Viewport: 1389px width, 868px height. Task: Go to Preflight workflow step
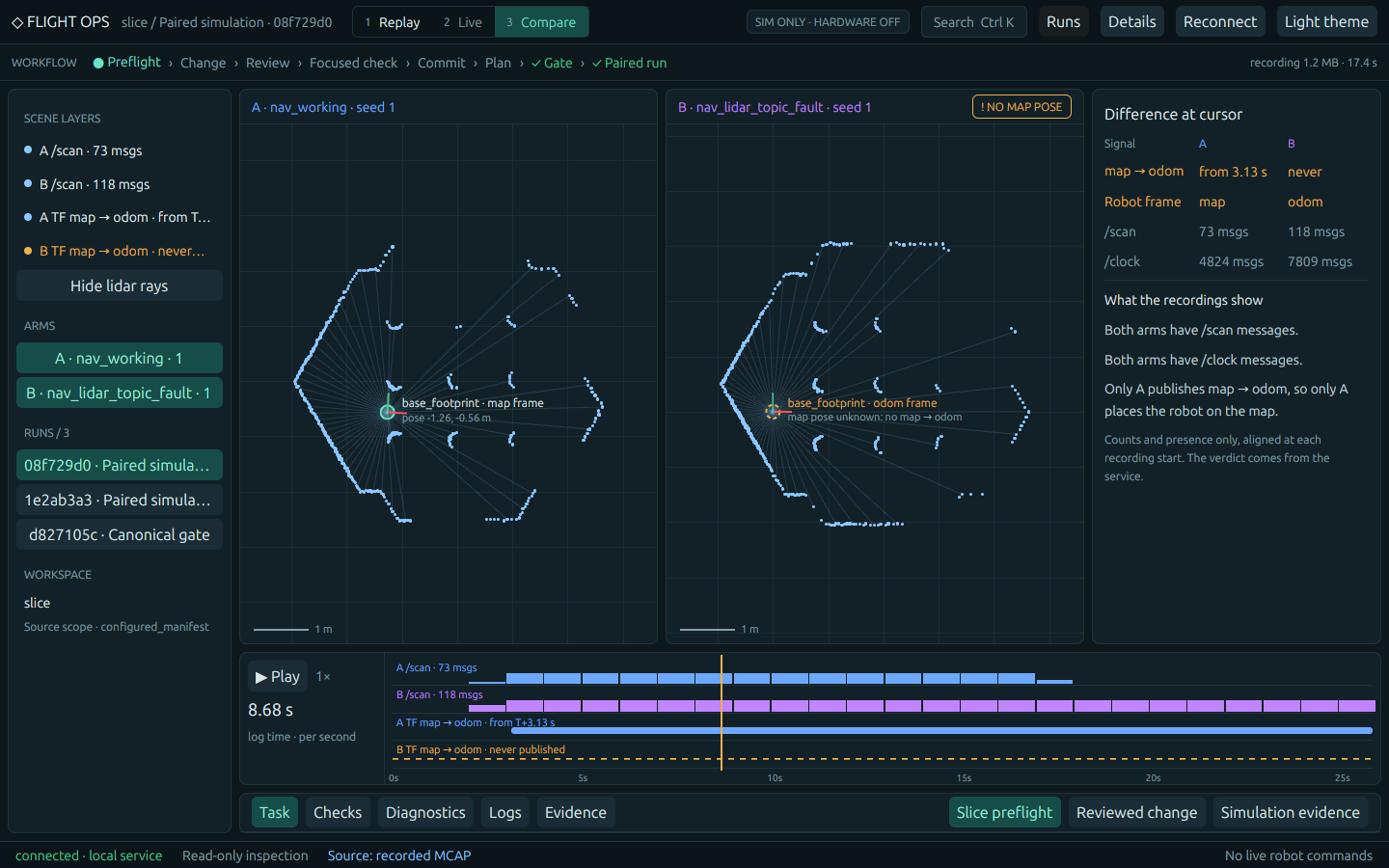[127, 63]
